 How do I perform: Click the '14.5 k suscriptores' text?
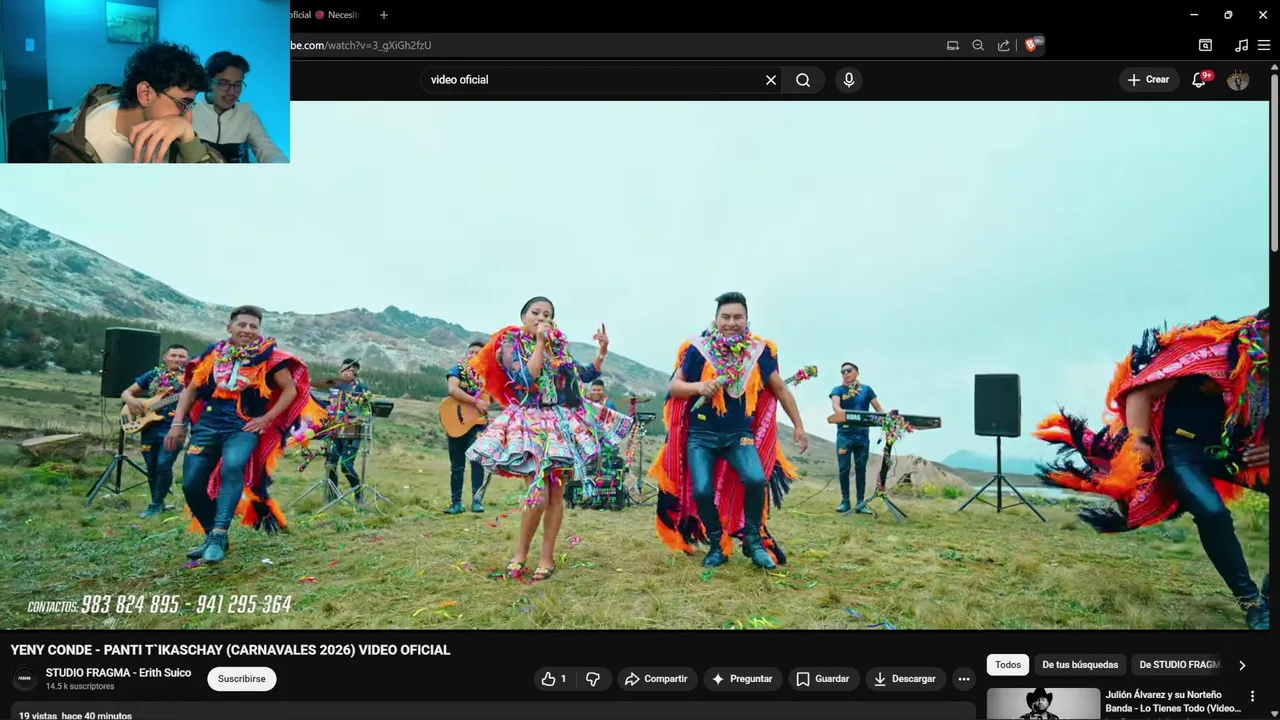80,687
